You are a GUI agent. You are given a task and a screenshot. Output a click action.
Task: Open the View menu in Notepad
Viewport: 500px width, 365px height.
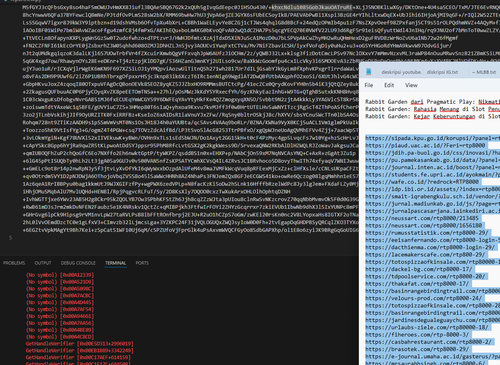pyautogui.click(x=411, y=85)
